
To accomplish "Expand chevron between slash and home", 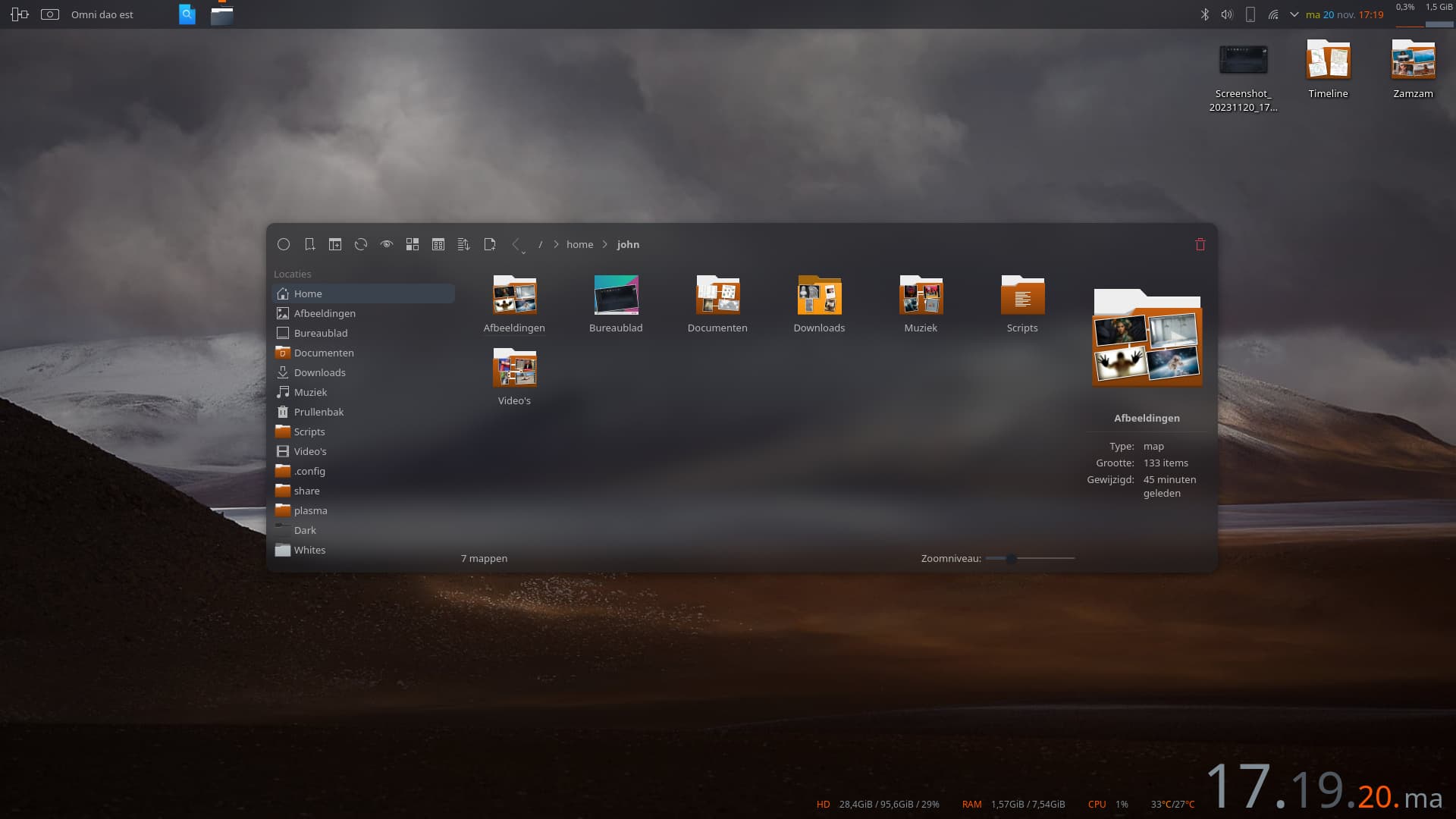I will (556, 244).
